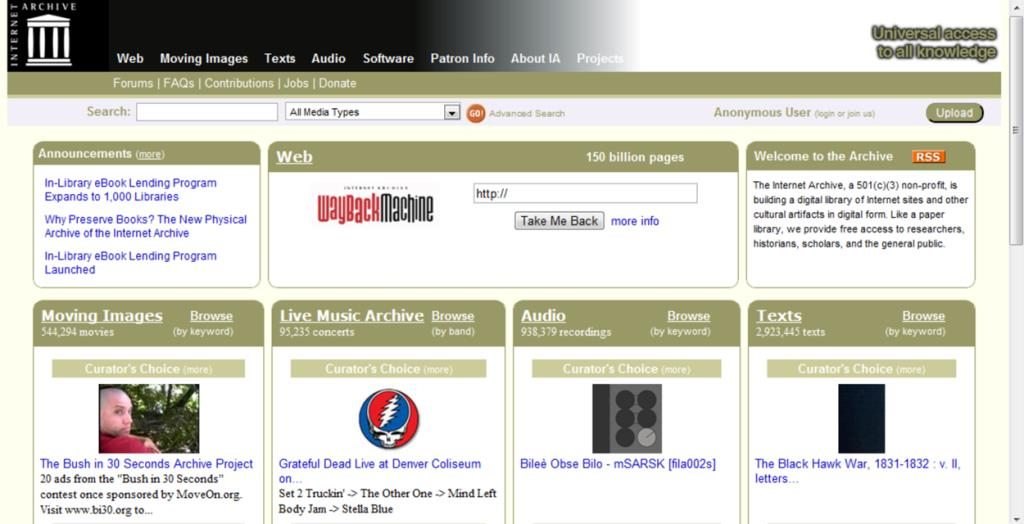Open the Jobs link
Image resolution: width=1024 pixels, height=524 pixels.
[x=296, y=84]
